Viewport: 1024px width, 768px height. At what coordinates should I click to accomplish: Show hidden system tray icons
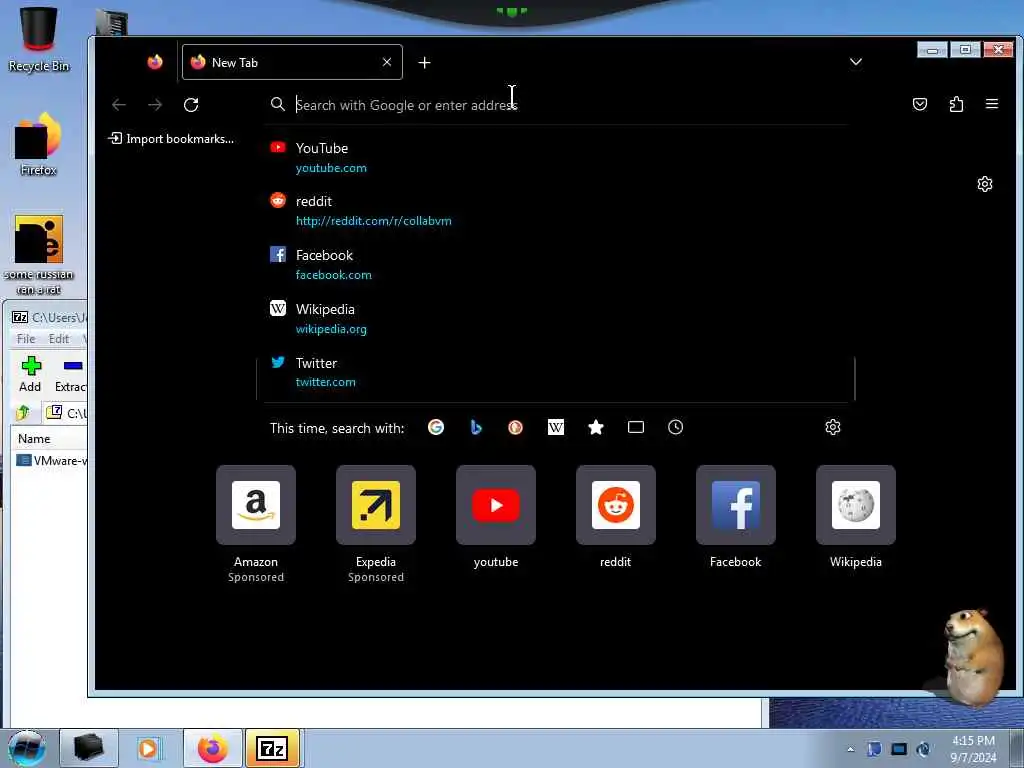pos(850,749)
